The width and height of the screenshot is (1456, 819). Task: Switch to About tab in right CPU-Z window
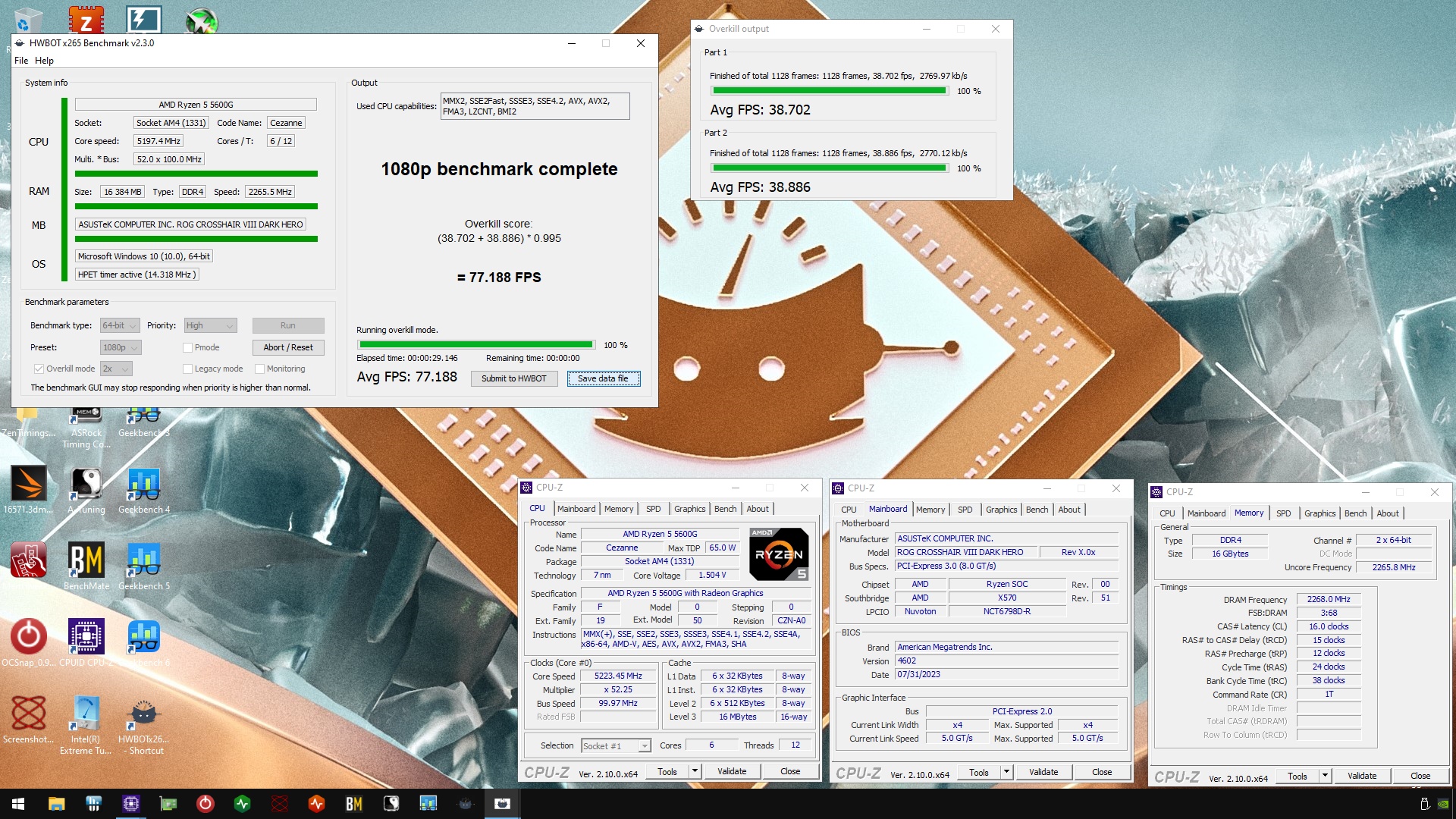(x=1388, y=513)
